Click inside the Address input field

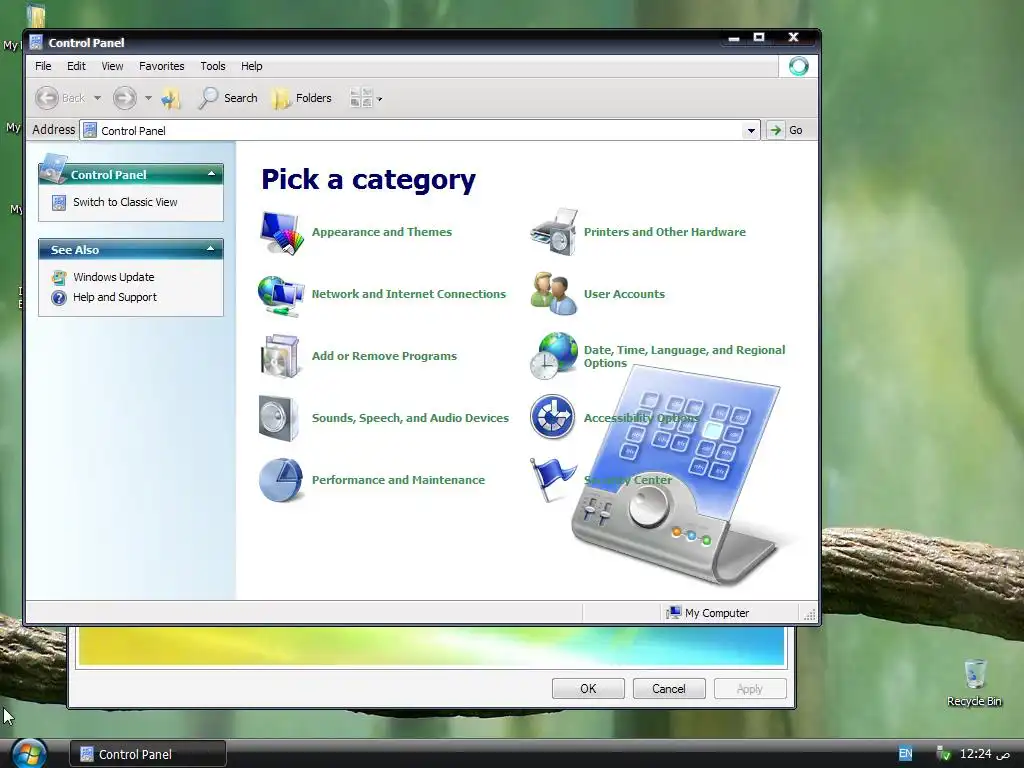tap(419, 131)
